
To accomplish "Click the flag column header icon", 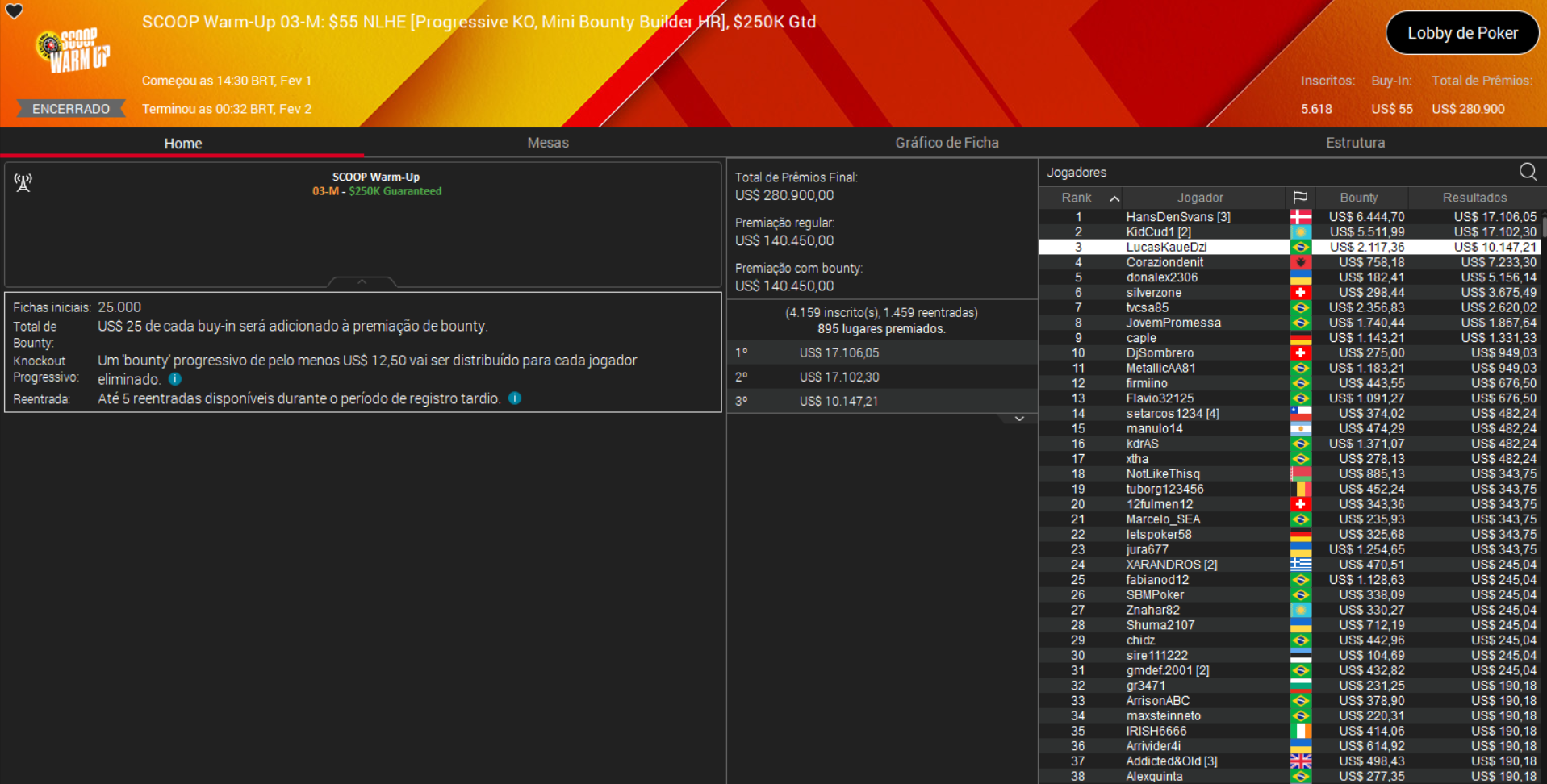I will (1302, 198).
